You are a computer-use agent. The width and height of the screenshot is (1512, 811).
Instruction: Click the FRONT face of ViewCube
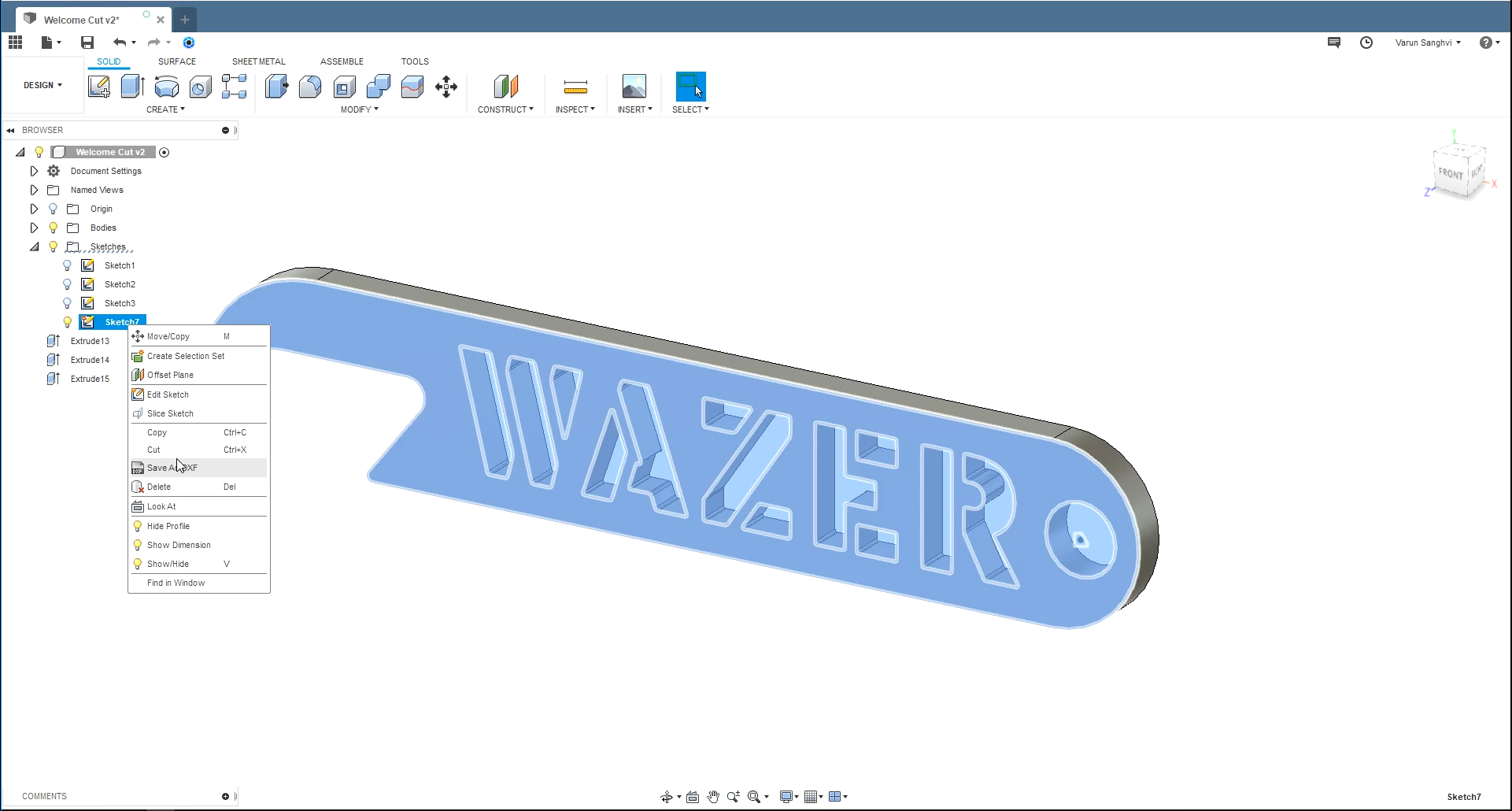tap(1451, 174)
